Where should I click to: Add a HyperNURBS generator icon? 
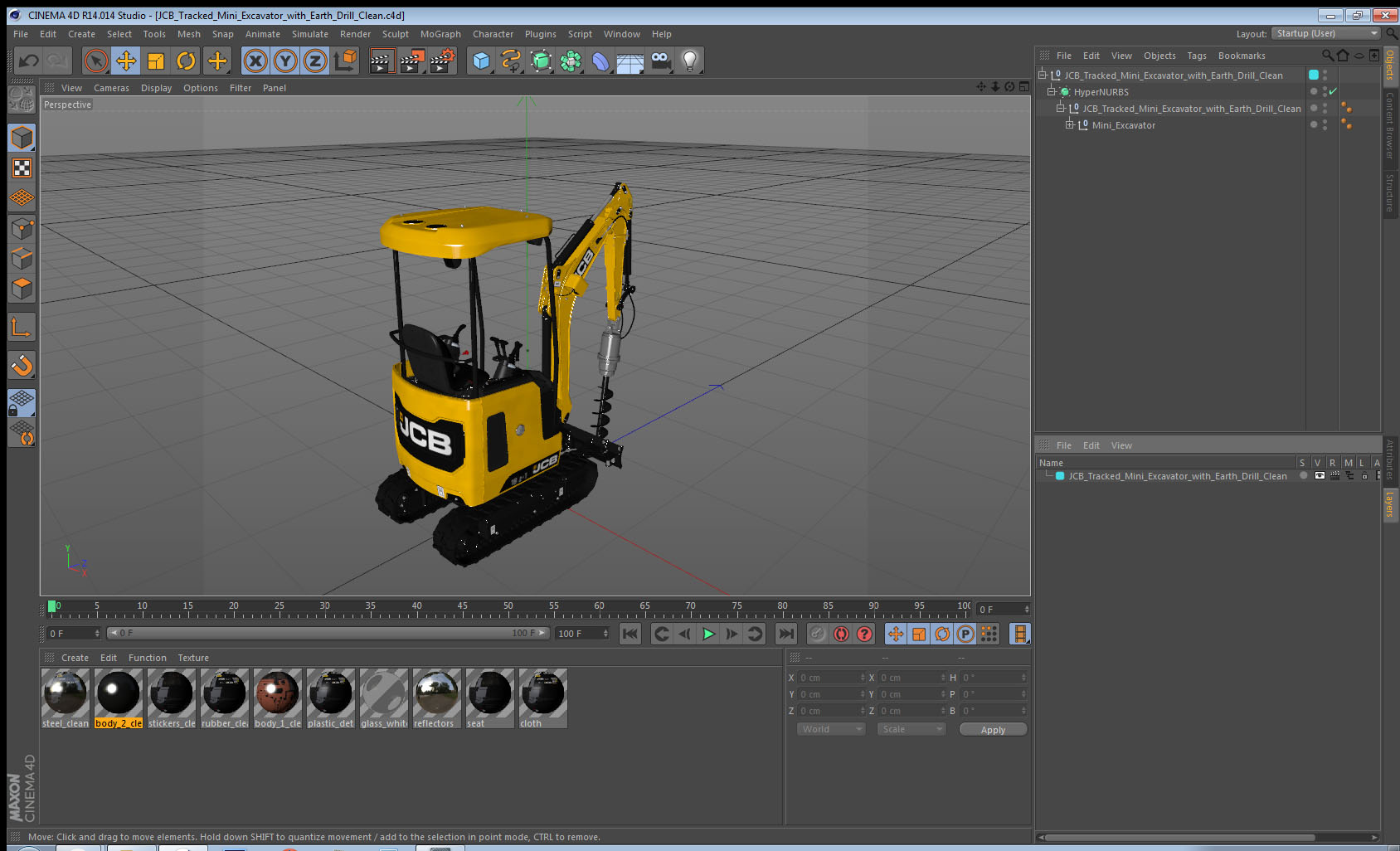pyautogui.click(x=541, y=61)
